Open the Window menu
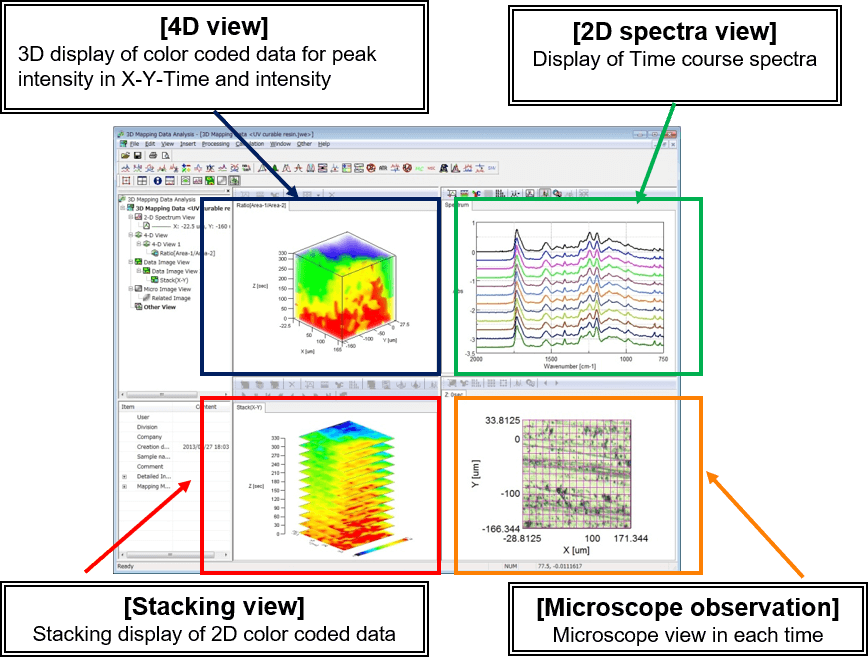Image resolution: width=868 pixels, height=660 pixels. tap(280, 144)
